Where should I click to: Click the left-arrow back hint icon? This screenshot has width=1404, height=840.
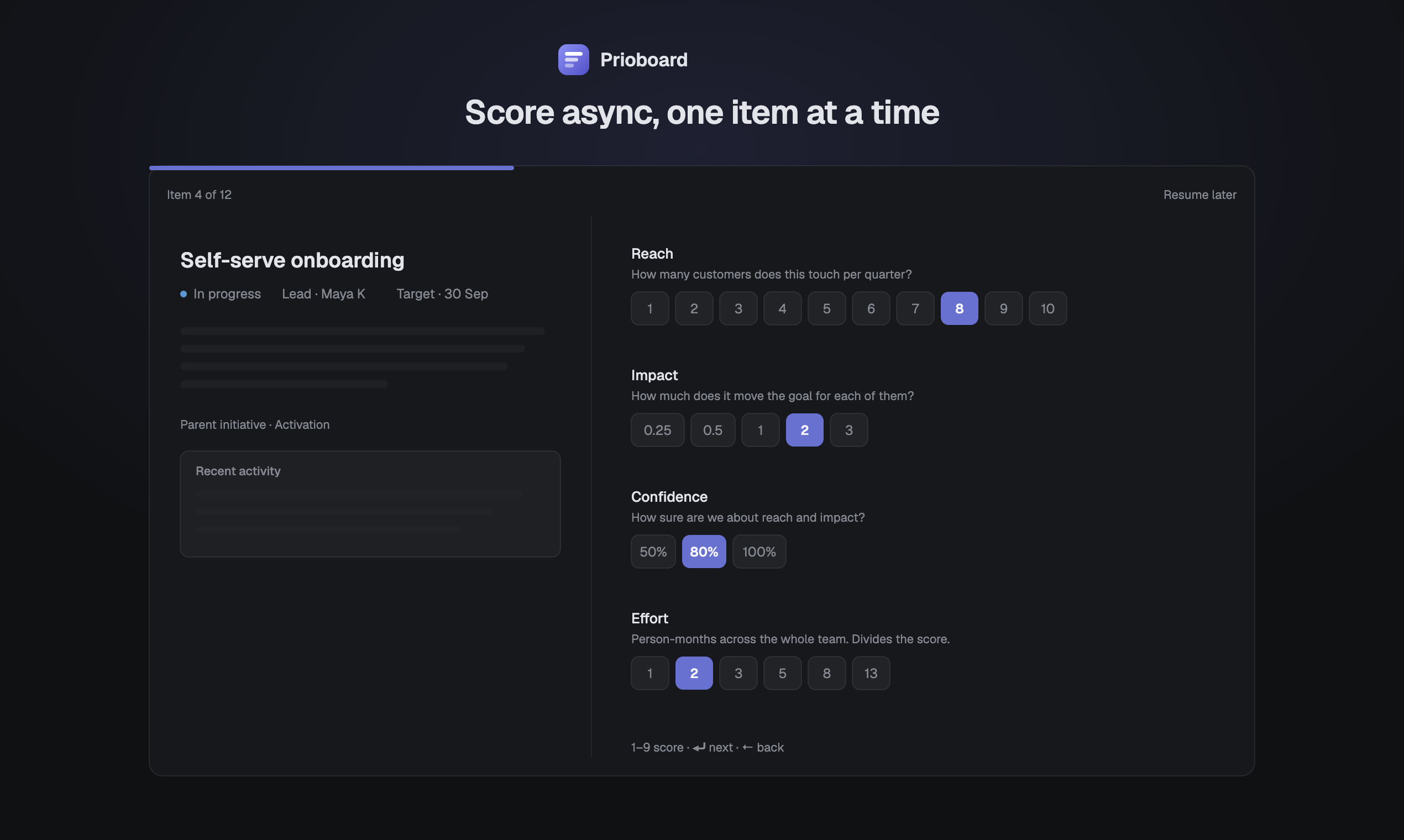[x=747, y=748]
